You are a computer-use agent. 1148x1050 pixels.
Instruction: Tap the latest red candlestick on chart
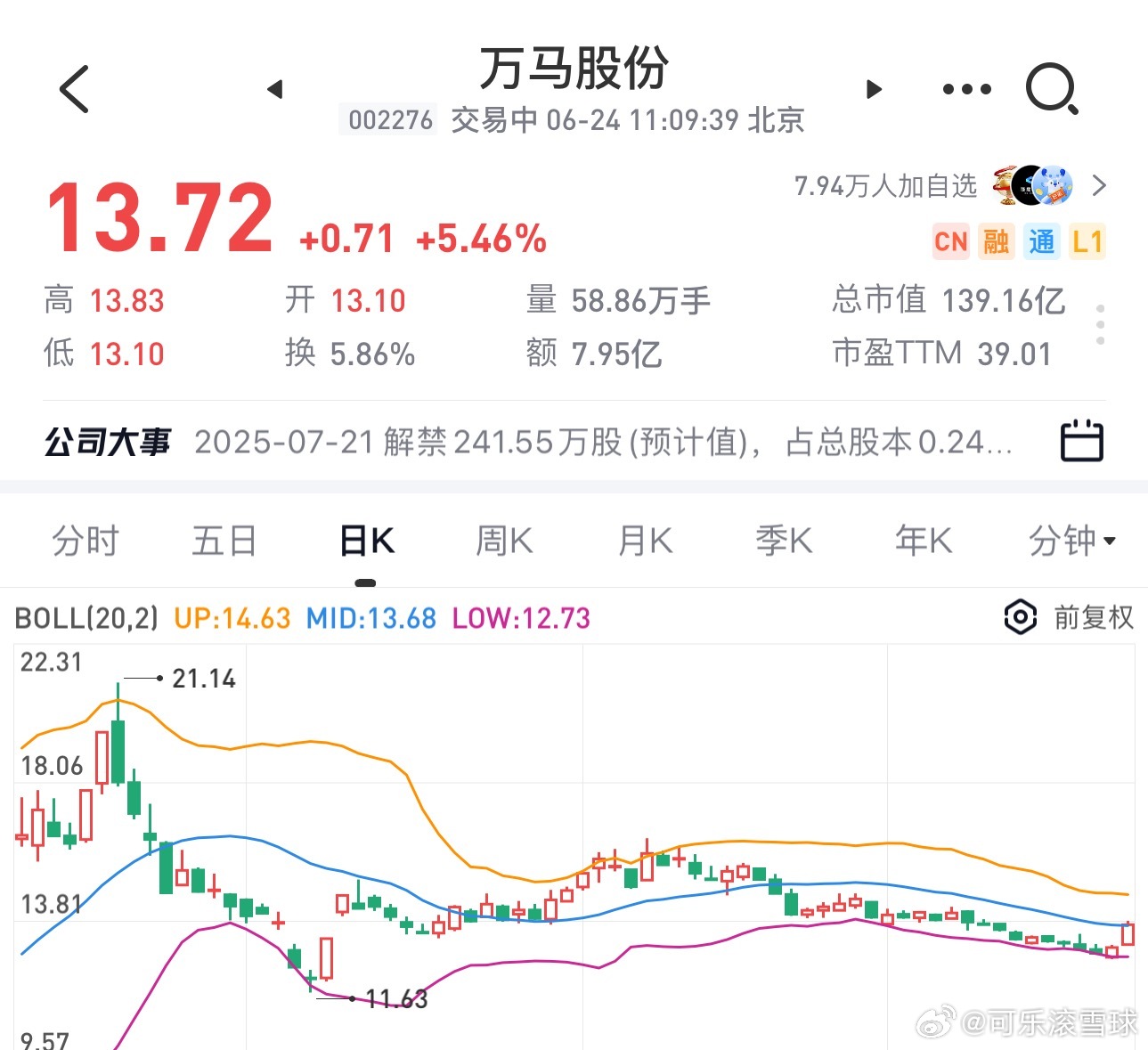point(1128,934)
